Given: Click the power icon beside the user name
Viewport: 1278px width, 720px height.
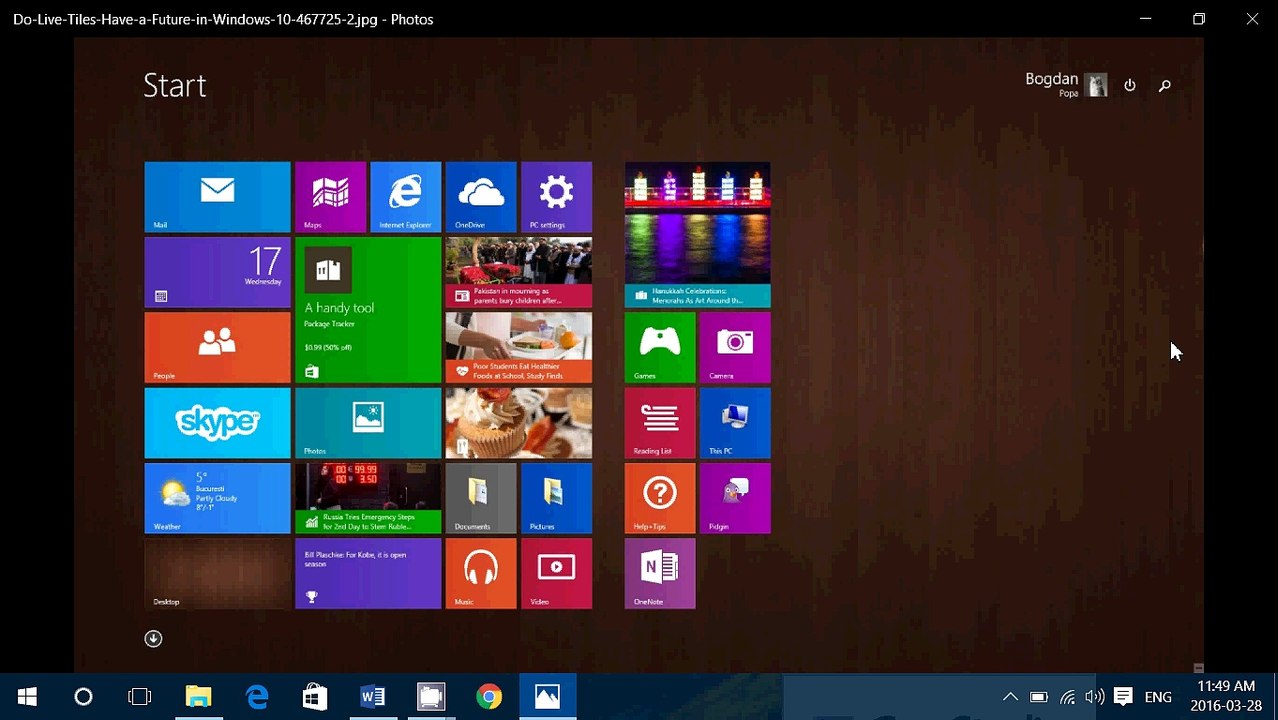Looking at the screenshot, I should 1130,86.
